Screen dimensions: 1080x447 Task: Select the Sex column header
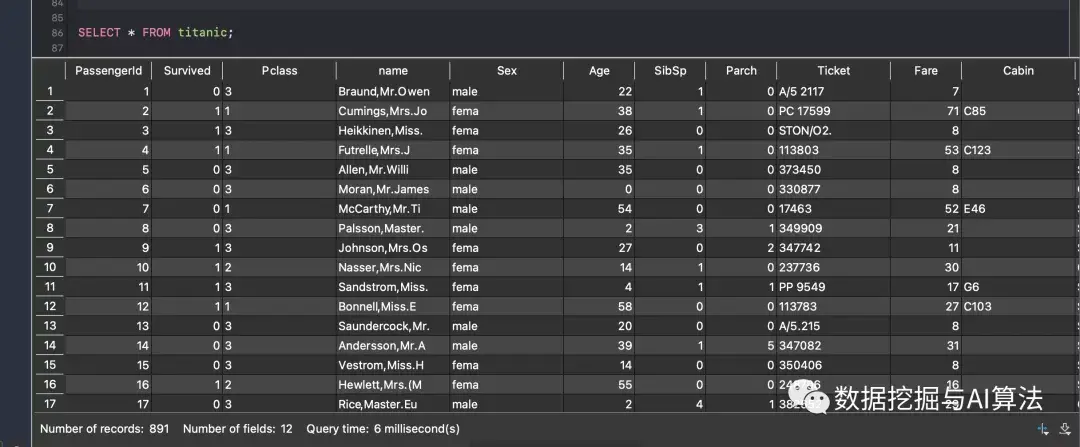tap(507, 71)
